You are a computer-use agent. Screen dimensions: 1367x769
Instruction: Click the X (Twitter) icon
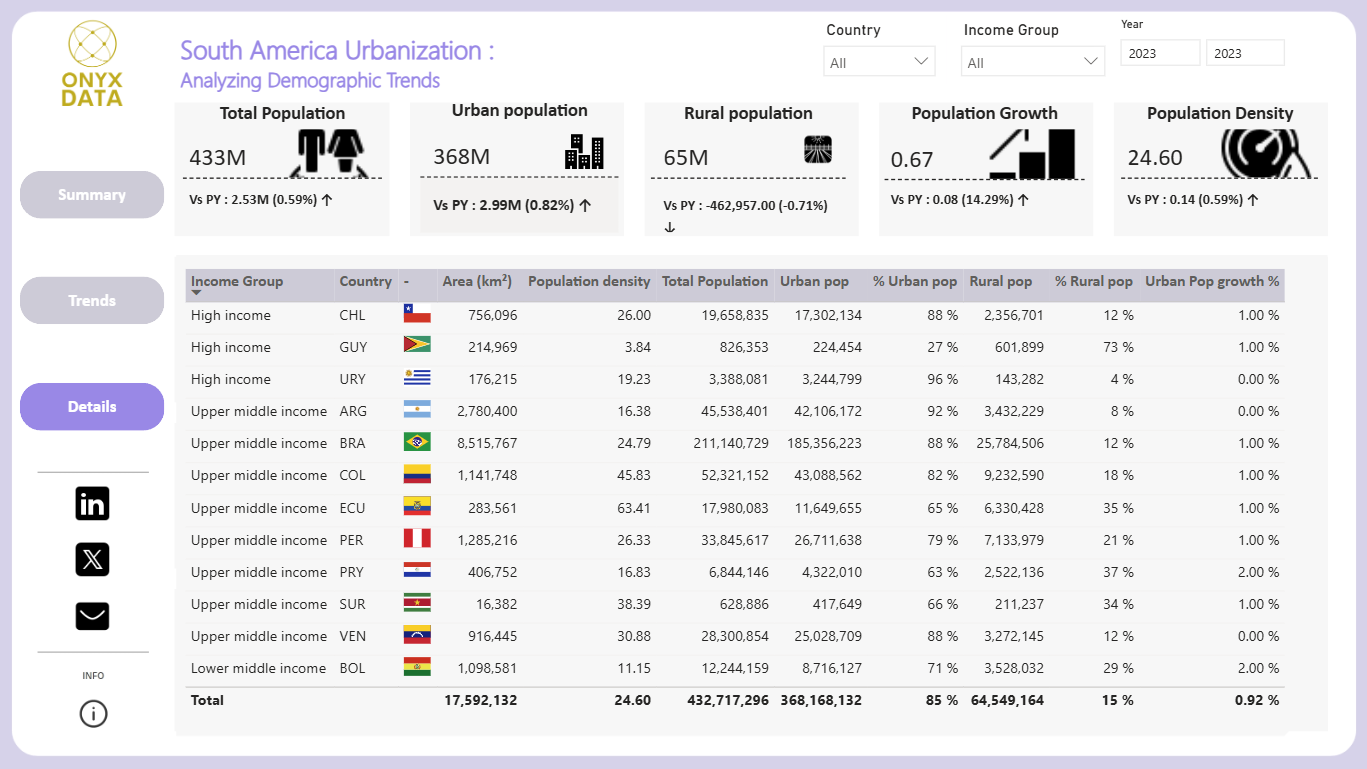pos(92,559)
